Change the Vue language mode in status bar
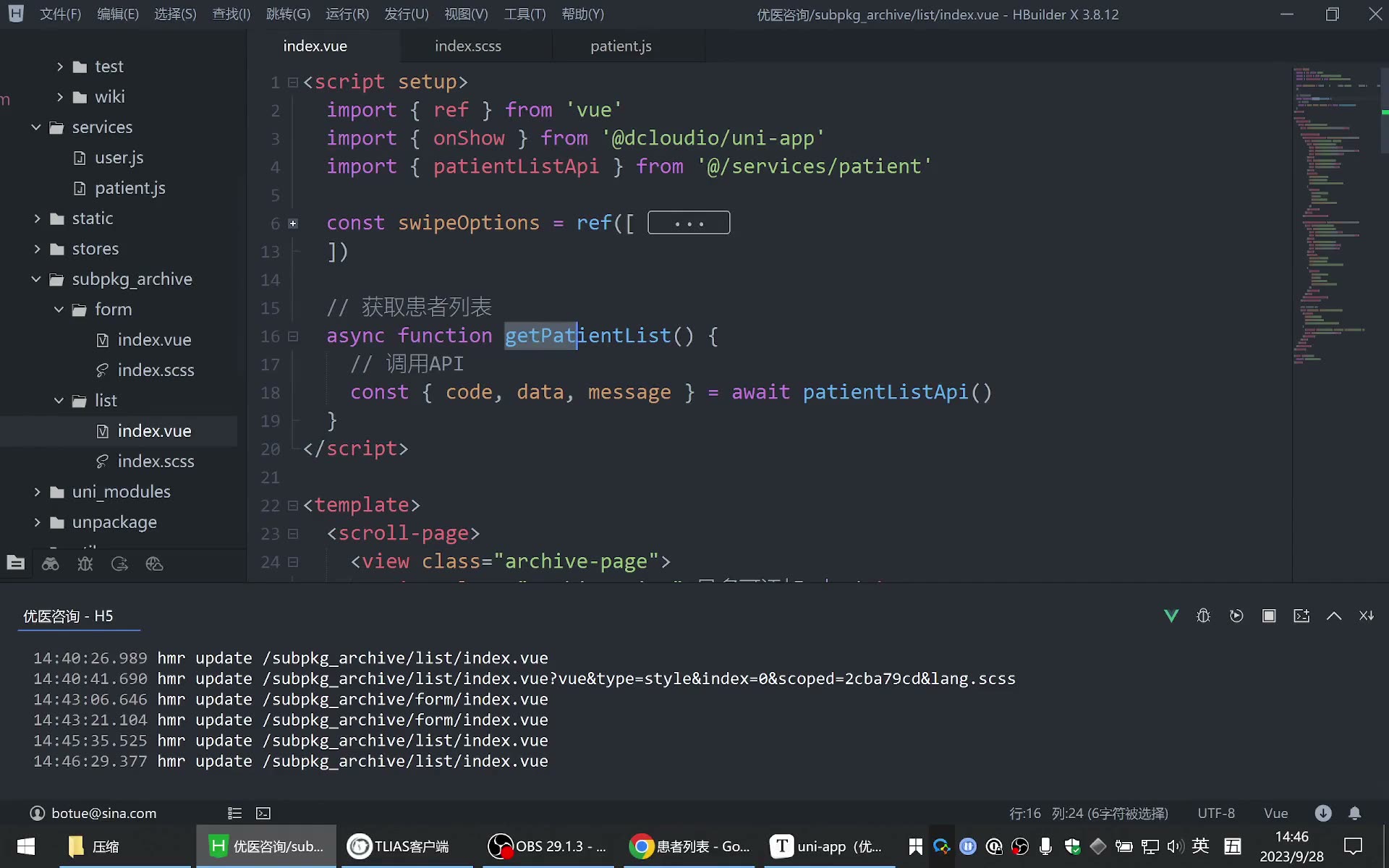 tap(1275, 813)
